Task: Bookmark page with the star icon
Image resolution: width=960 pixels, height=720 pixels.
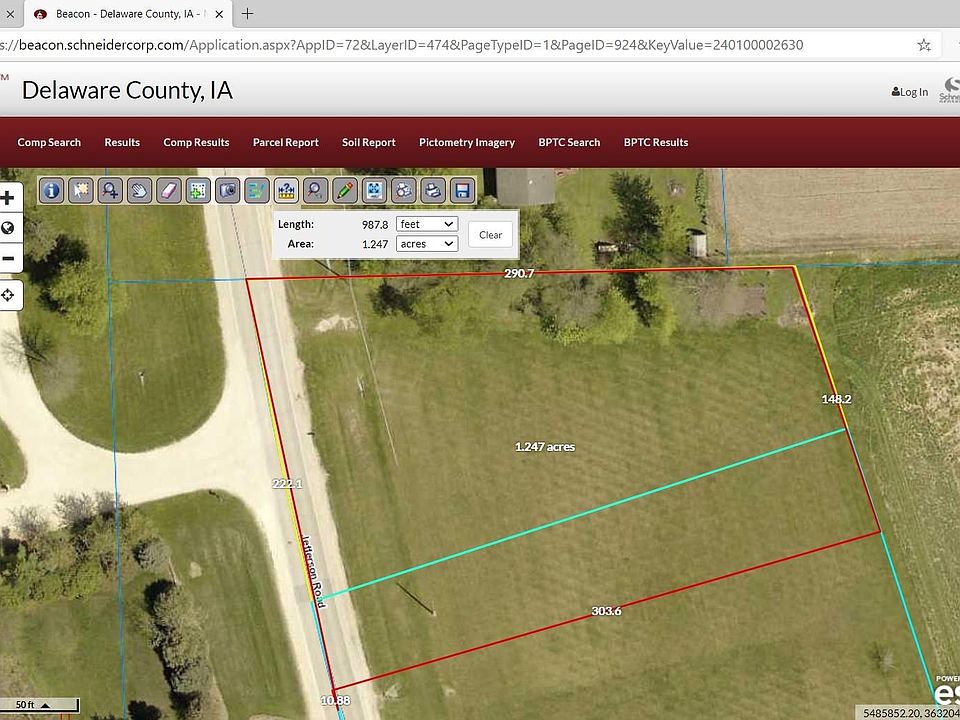Action: tap(924, 45)
